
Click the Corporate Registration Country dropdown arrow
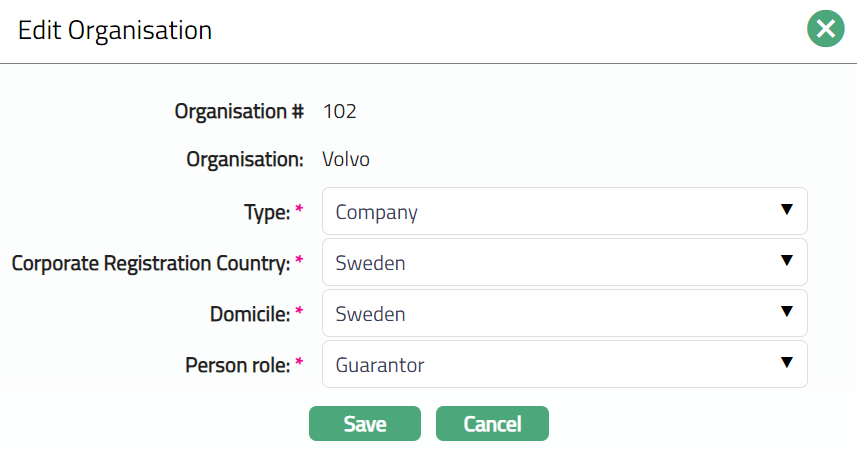point(786,261)
